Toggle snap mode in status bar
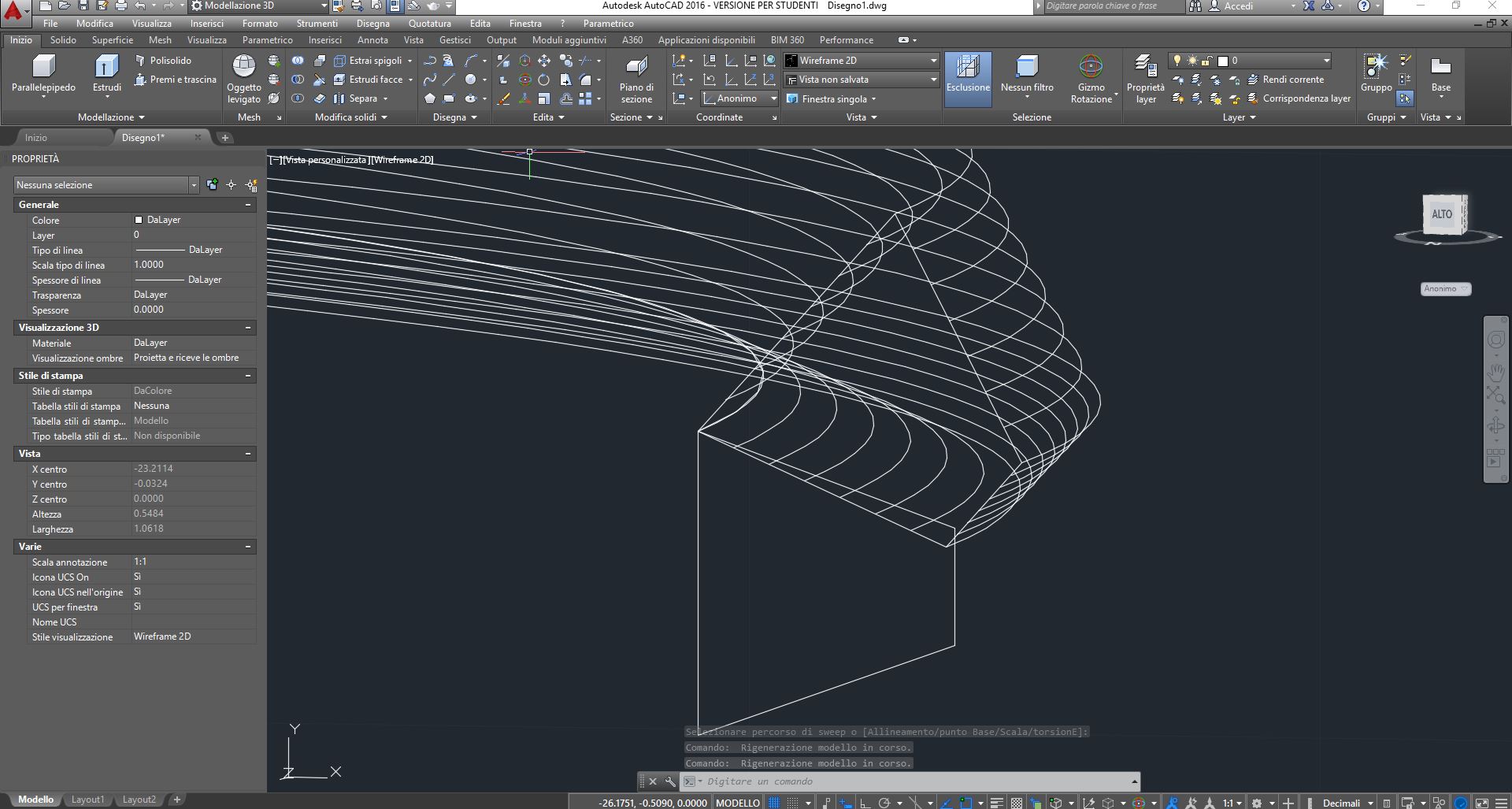This screenshot has height=809, width=1512. click(x=793, y=803)
